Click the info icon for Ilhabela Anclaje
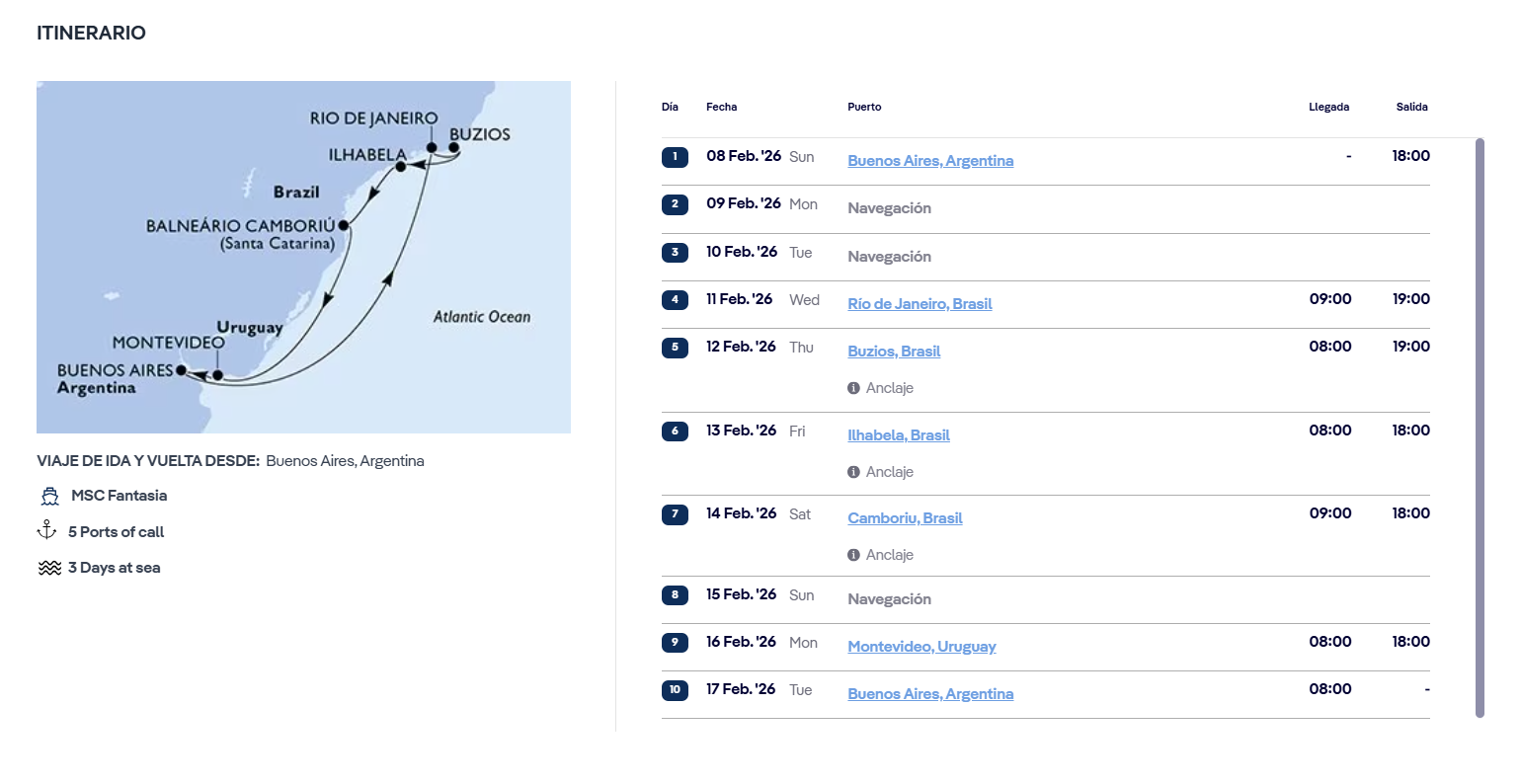 (x=853, y=472)
